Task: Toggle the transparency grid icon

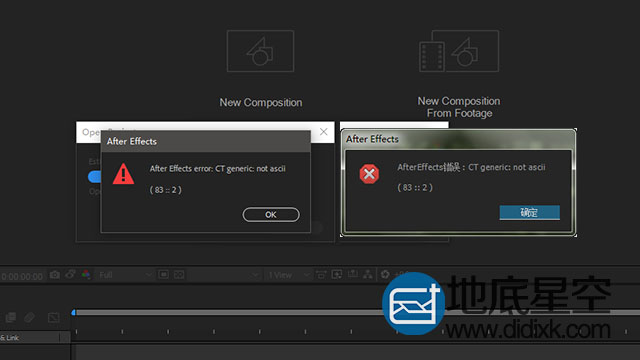Action: (179, 274)
